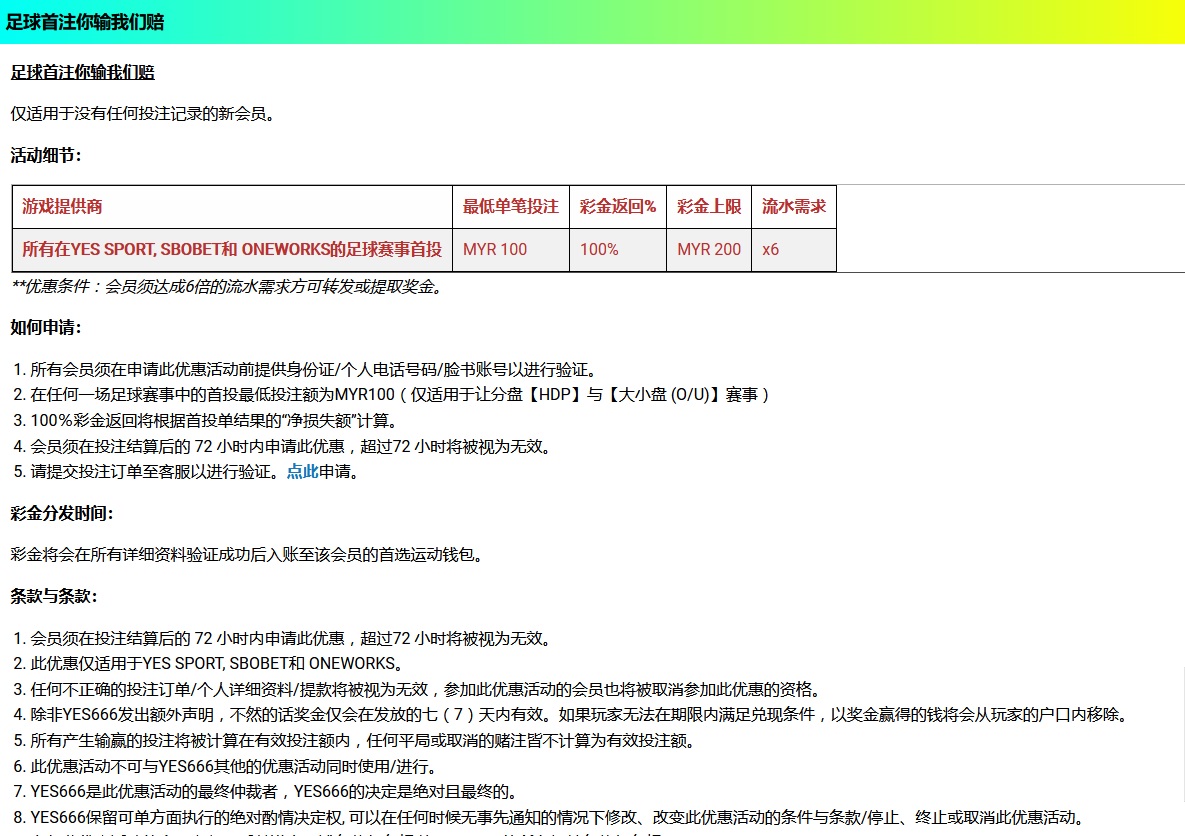Select the '游戏提供商' table column header
This screenshot has width=1185, height=836.
(62, 207)
